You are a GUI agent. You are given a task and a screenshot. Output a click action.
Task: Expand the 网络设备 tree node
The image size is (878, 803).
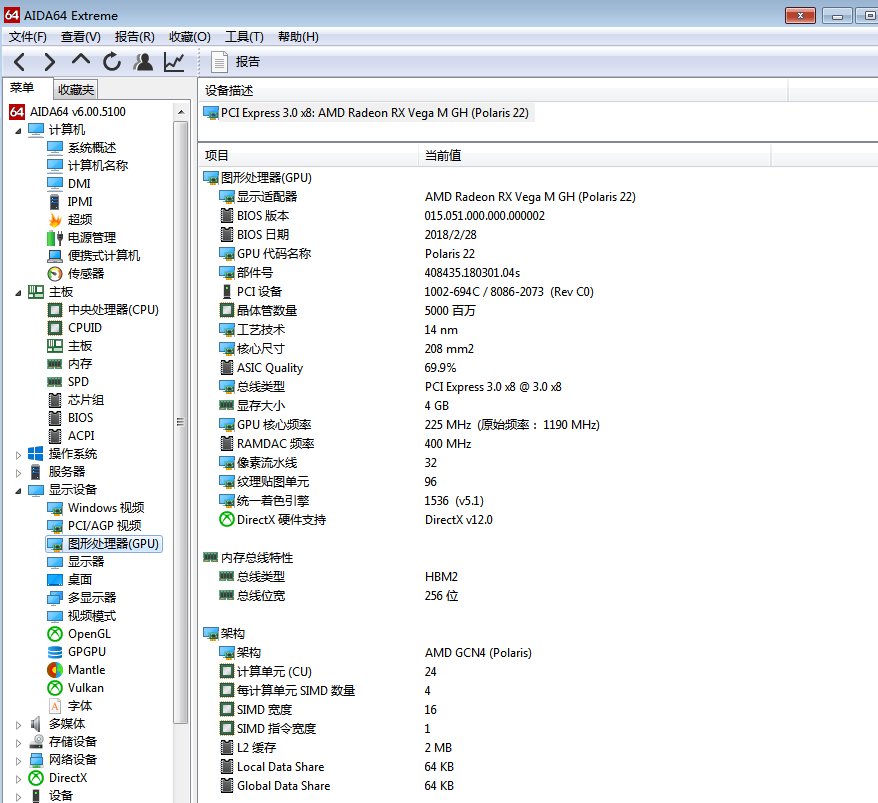pyautogui.click(x=18, y=761)
